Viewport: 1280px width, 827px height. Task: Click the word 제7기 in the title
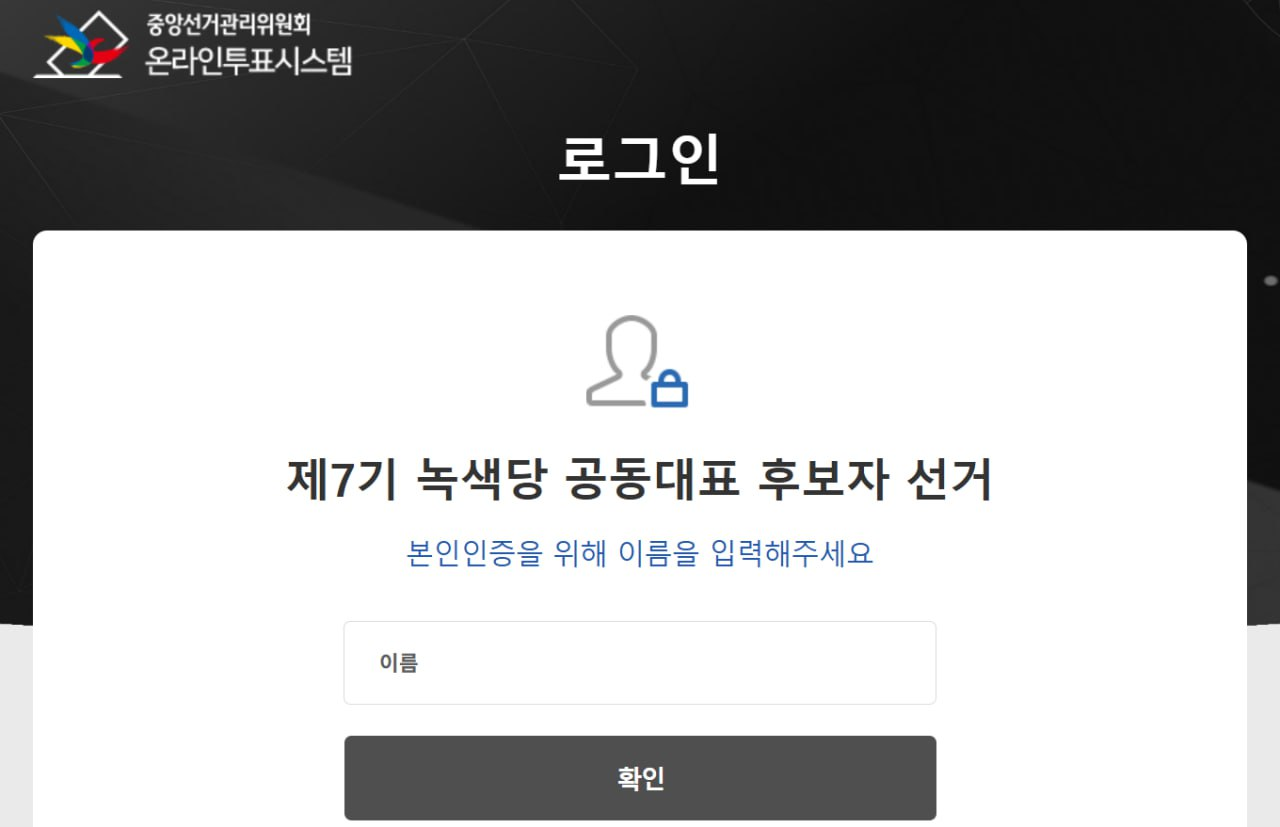pyautogui.click(x=343, y=481)
